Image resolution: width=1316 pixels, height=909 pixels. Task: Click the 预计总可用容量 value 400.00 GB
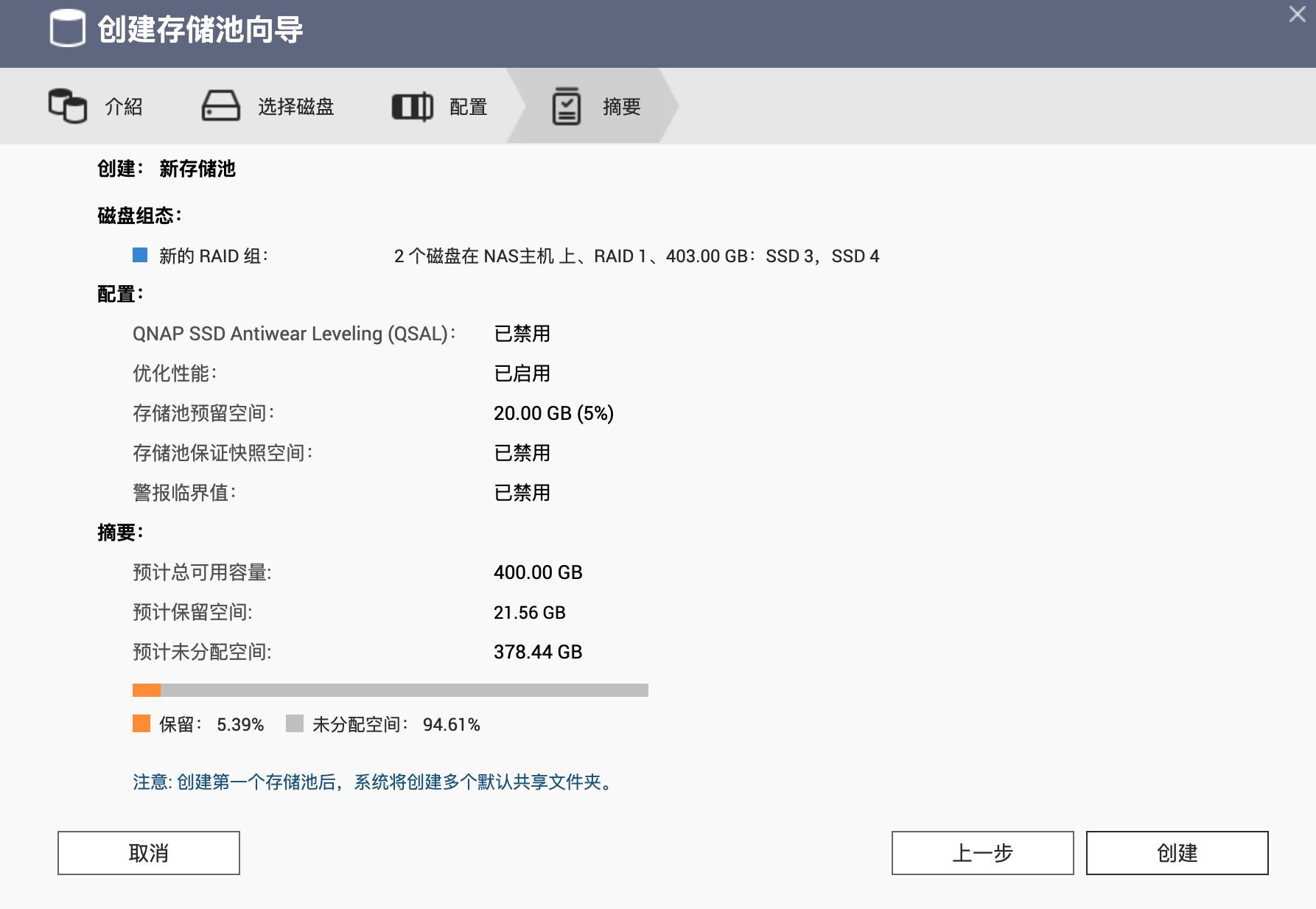pos(538,572)
